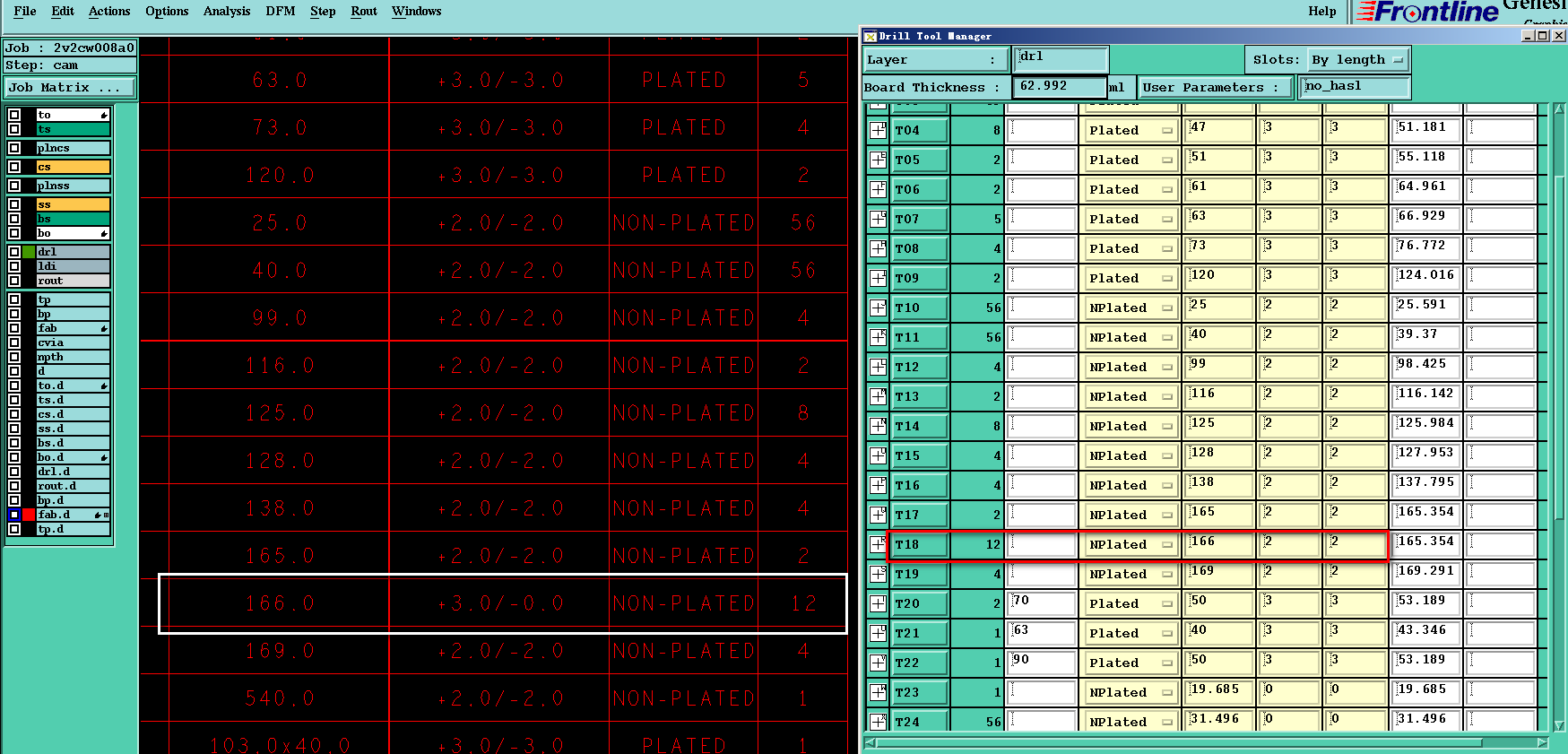Click the drill symbol icon for T19
The image size is (1568, 754).
878,574
